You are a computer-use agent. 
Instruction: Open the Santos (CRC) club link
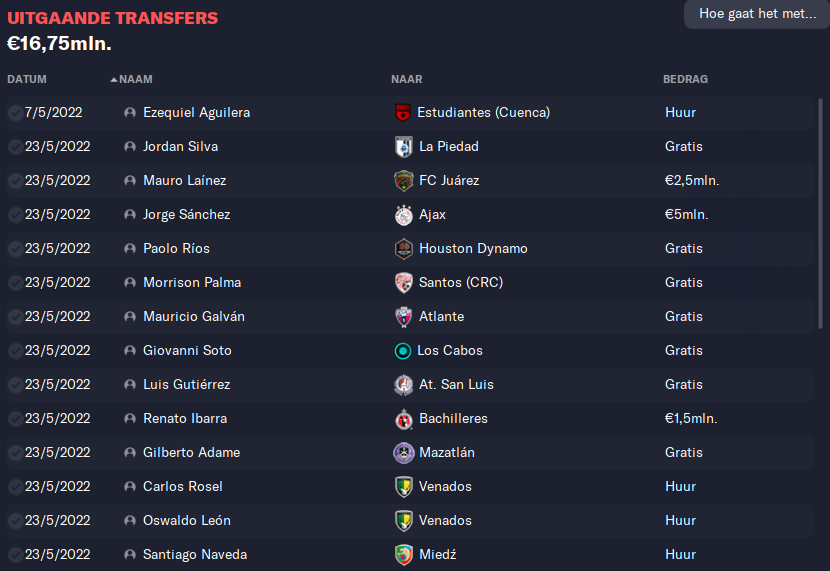point(461,283)
